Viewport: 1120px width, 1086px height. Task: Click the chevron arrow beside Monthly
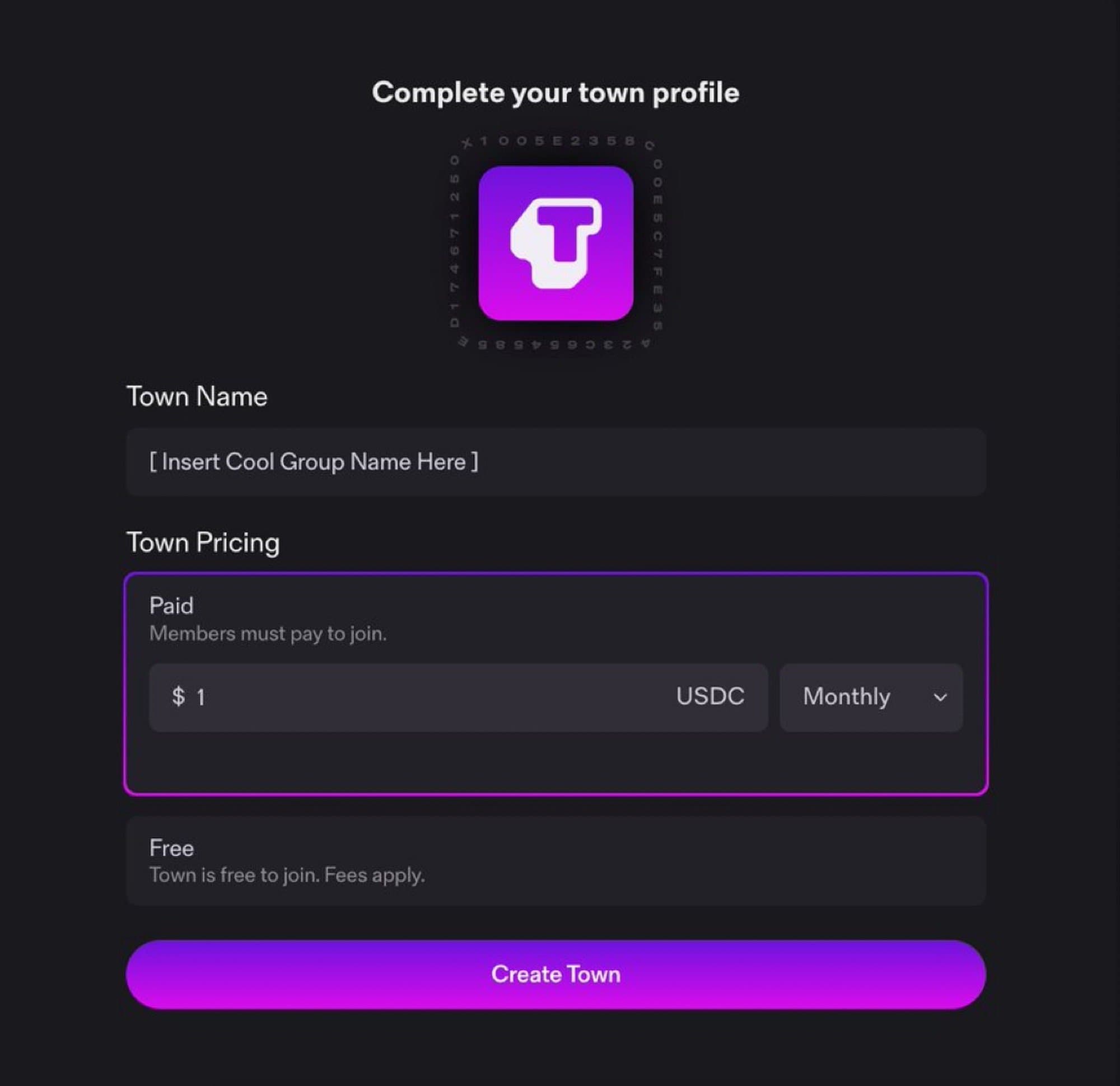[940, 698]
